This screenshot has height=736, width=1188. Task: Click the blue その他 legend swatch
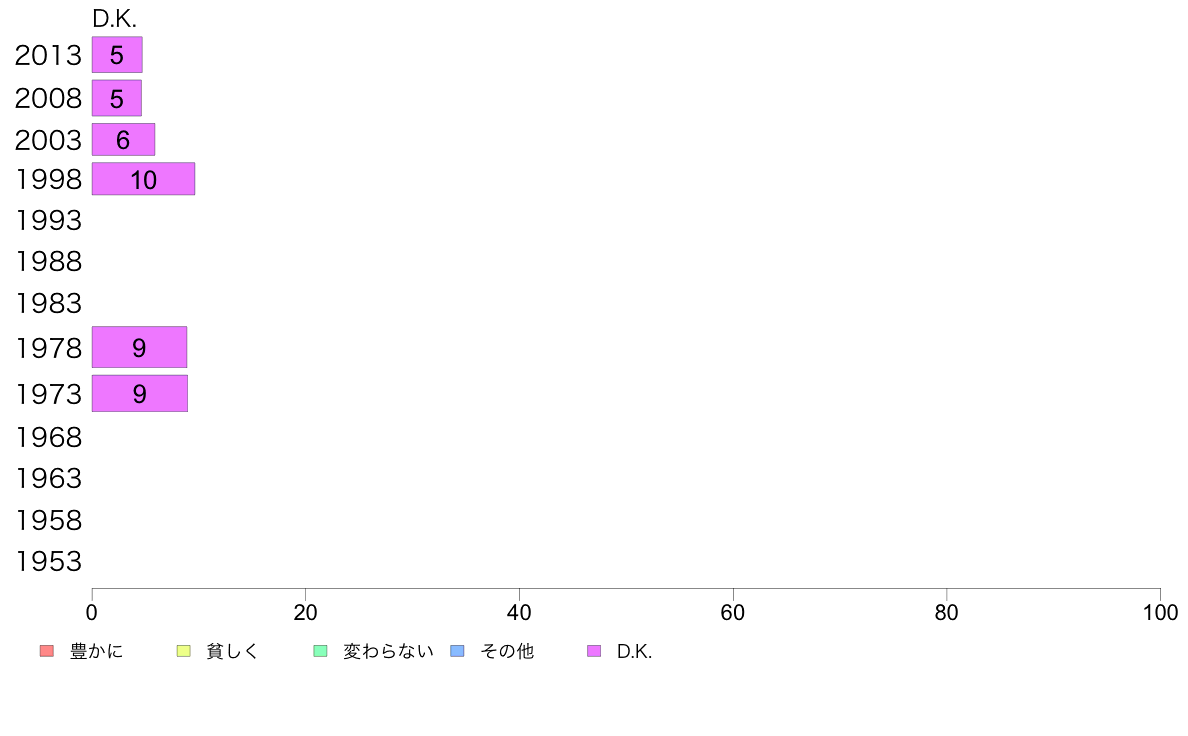[458, 651]
